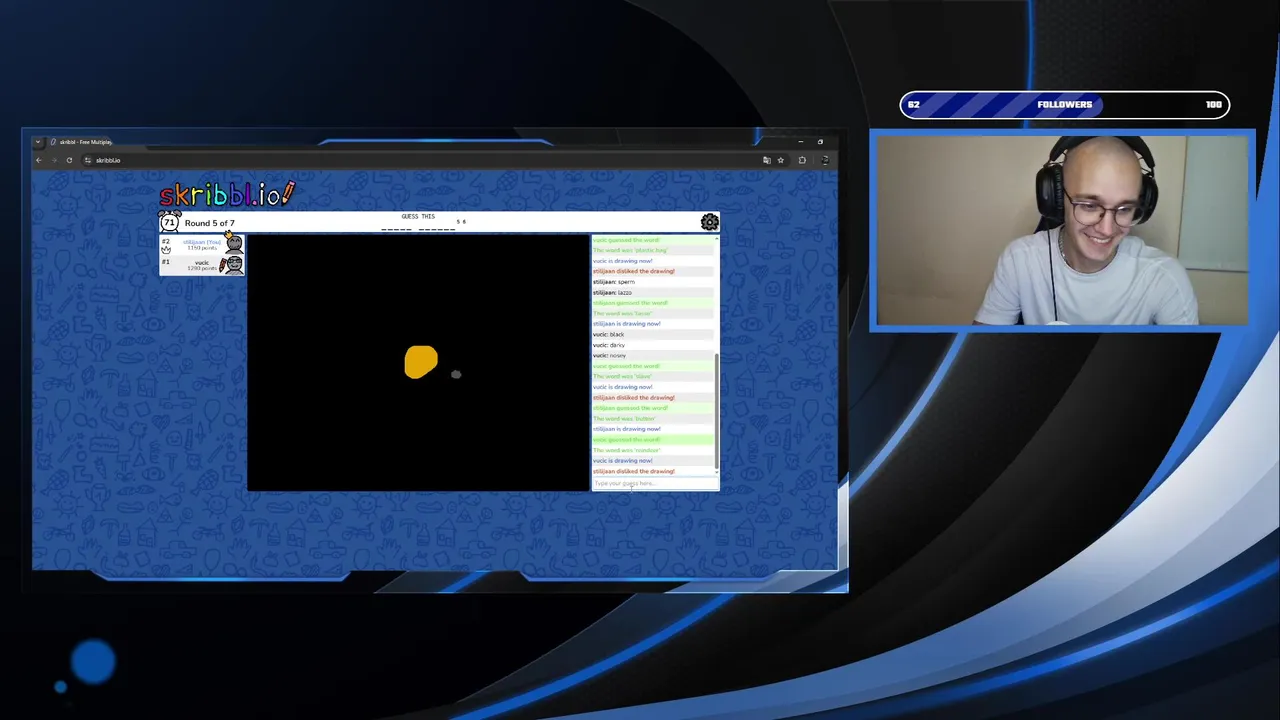The width and height of the screenshot is (1280, 720).
Task: Select the skribbl - Free Multiplayer tab
Action: (84, 142)
